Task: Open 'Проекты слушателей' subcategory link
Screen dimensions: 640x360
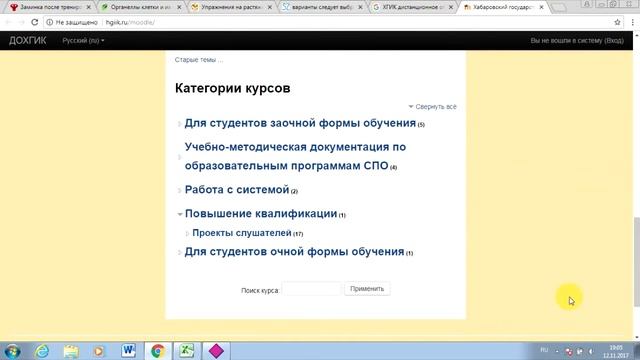Action: (x=242, y=233)
